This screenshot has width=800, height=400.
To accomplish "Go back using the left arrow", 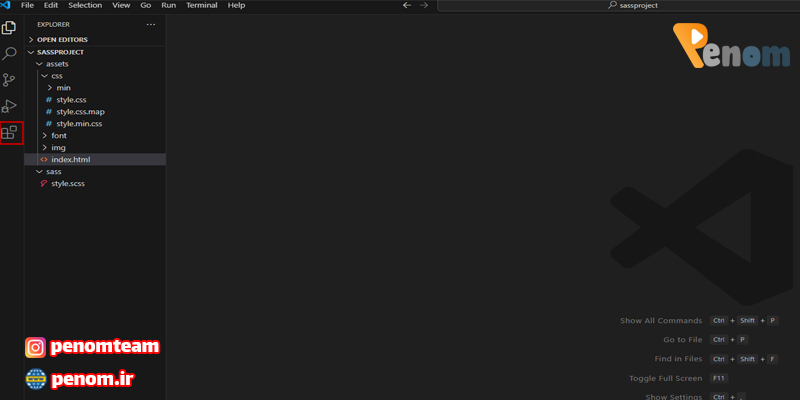I will click(x=406, y=6).
